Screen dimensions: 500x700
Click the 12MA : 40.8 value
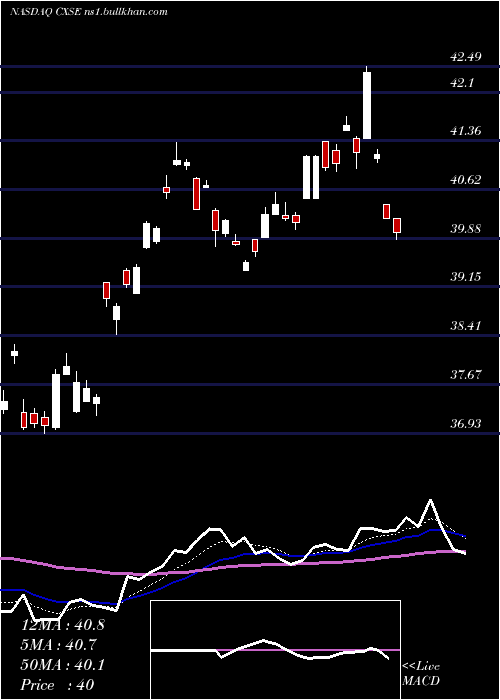(x=63, y=625)
